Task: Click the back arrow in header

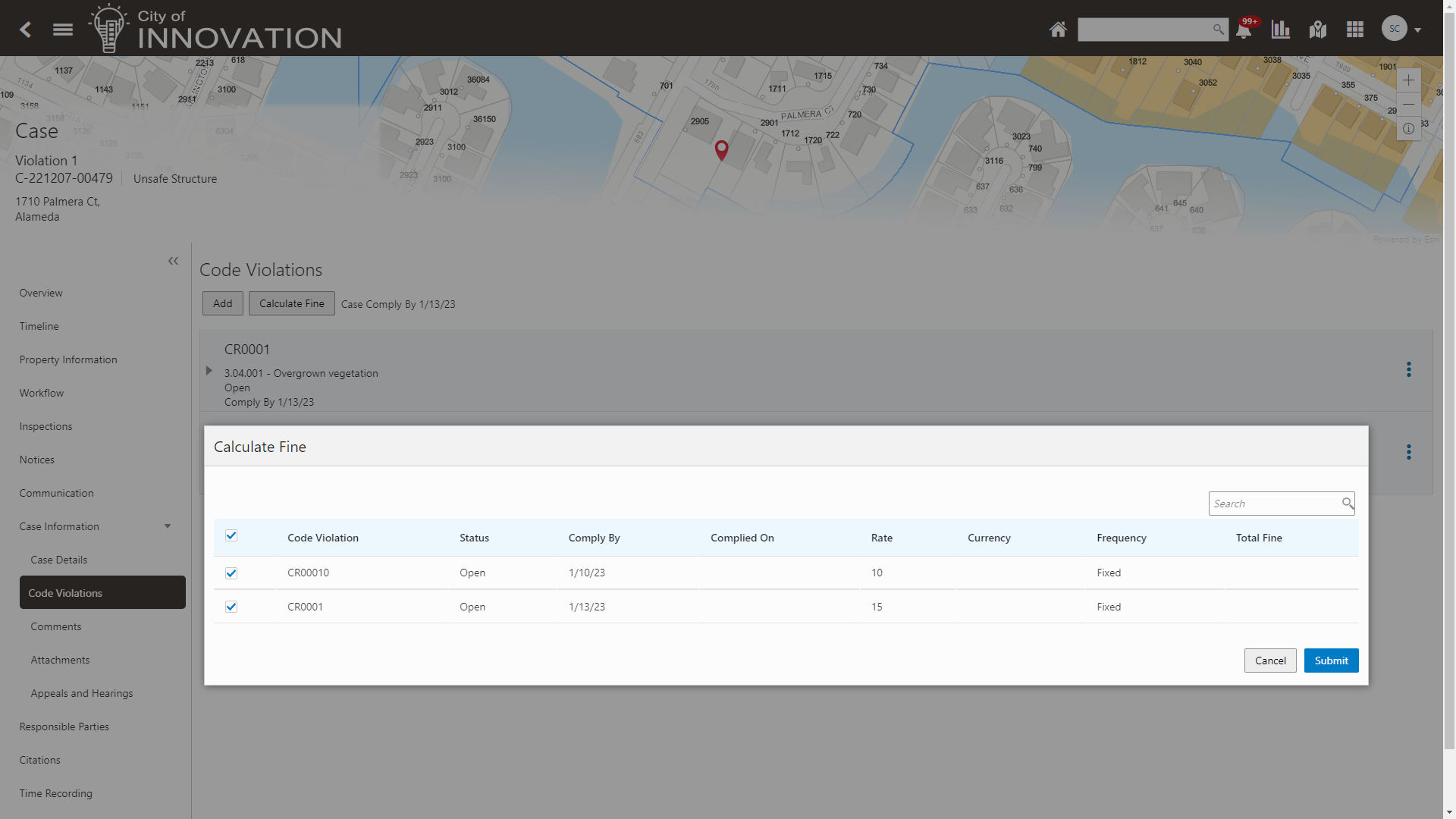Action: click(25, 30)
